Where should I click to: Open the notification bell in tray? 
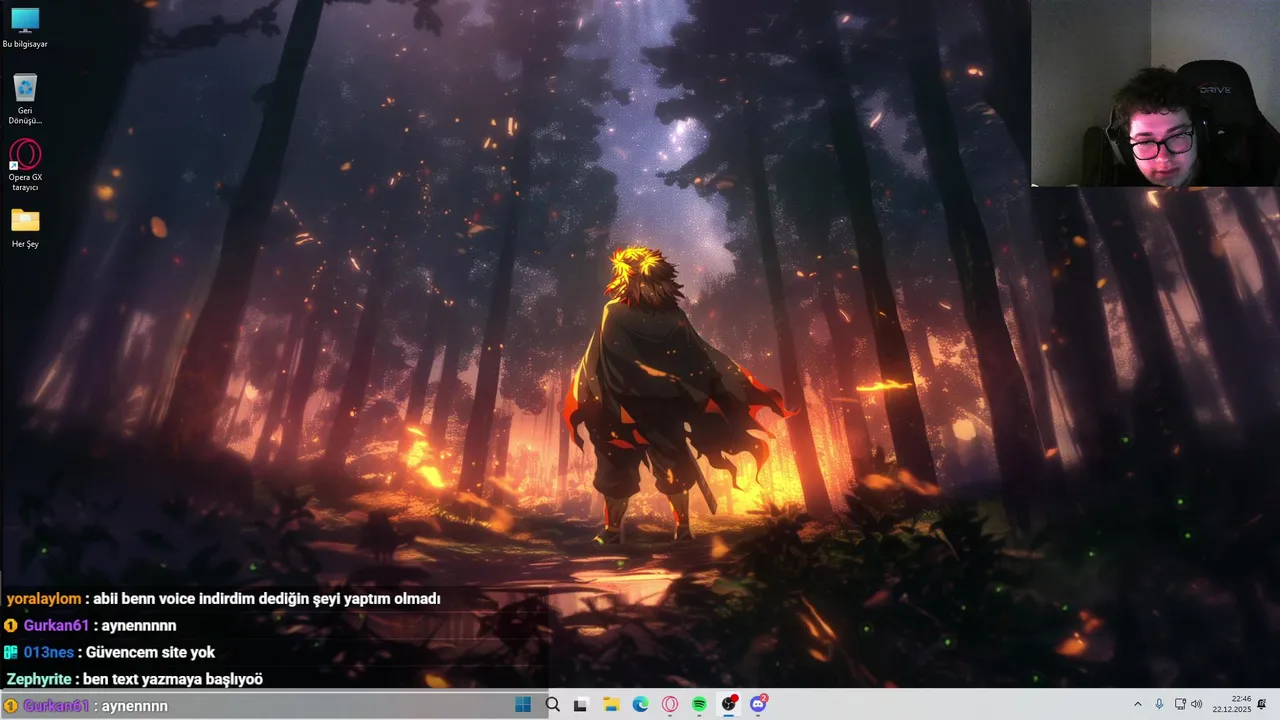[x=1262, y=704]
